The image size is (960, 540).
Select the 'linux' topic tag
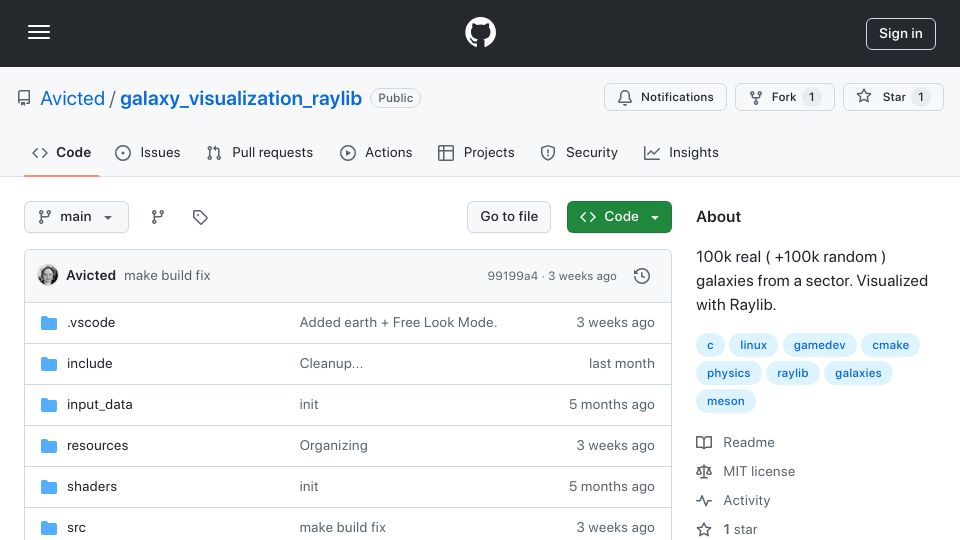[753, 345]
